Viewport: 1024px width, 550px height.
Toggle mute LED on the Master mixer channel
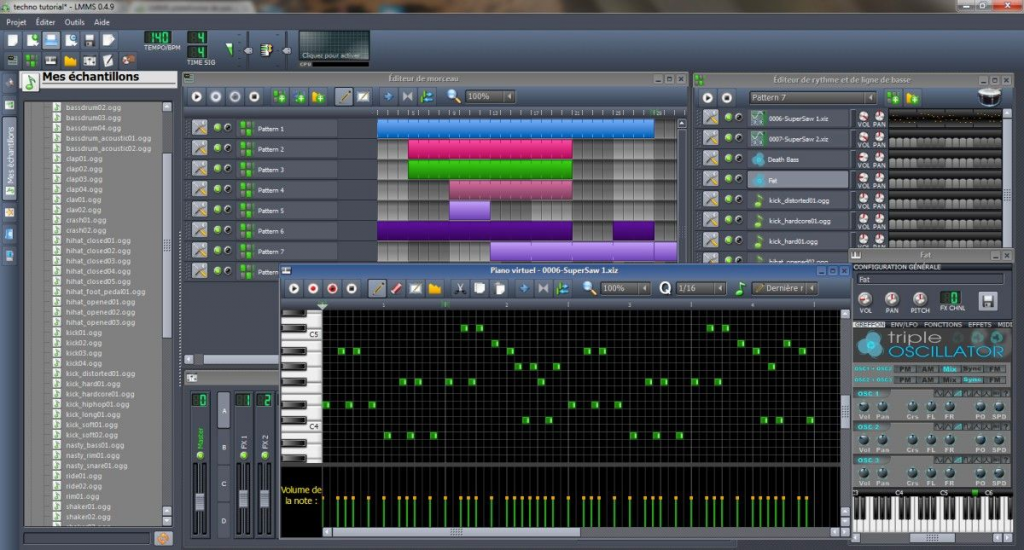[200, 455]
